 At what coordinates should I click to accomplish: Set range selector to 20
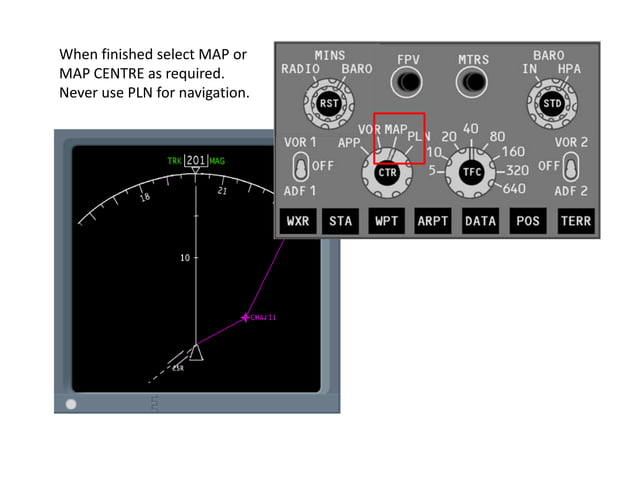click(x=449, y=137)
